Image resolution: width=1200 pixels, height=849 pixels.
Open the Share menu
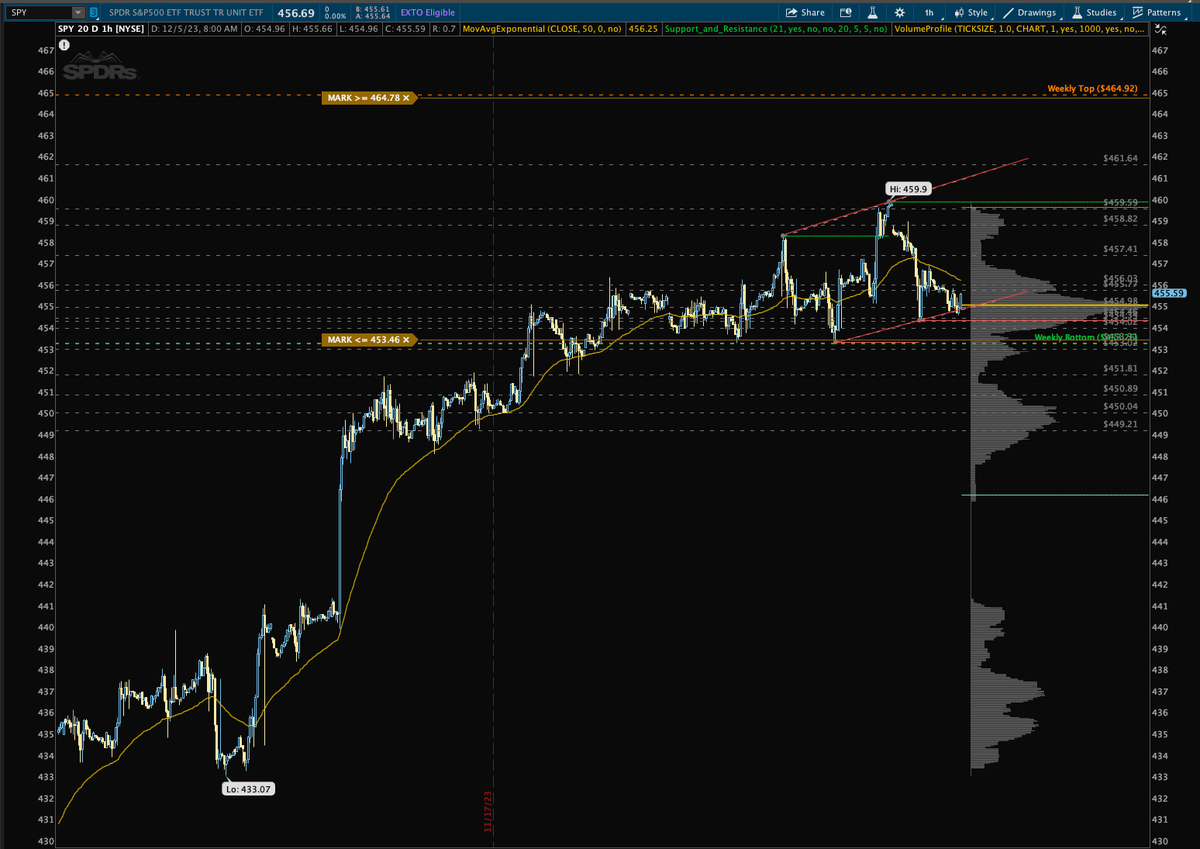[805, 12]
